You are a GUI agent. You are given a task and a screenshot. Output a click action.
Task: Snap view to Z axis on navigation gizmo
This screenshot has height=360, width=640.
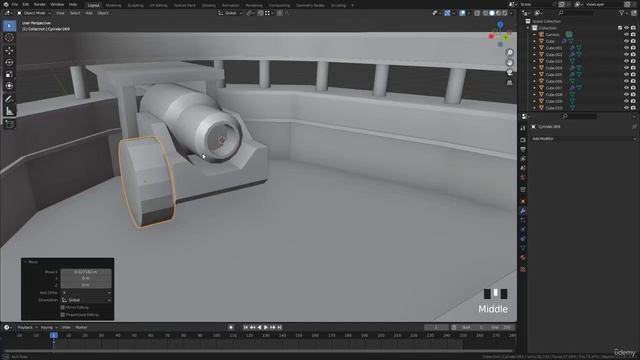[x=500, y=25]
